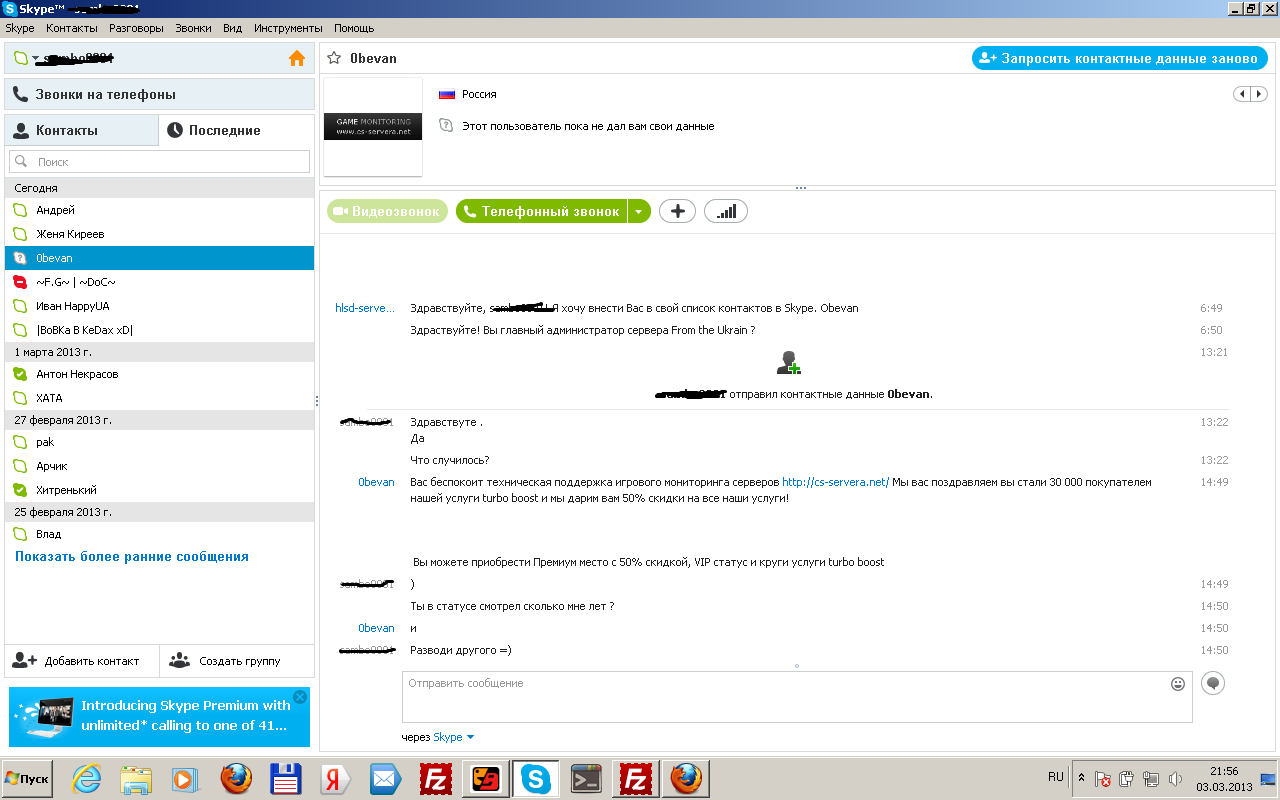
Task: Open Internet Explorer from the taskbar
Action: coord(87,778)
